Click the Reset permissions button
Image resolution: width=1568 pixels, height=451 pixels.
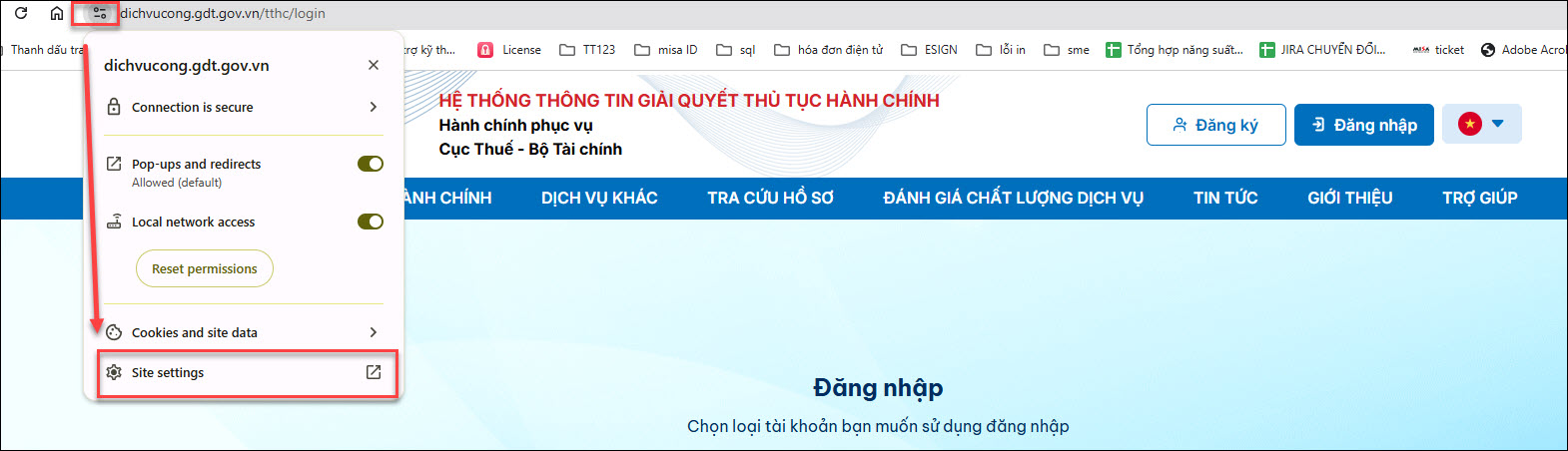coord(205,268)
